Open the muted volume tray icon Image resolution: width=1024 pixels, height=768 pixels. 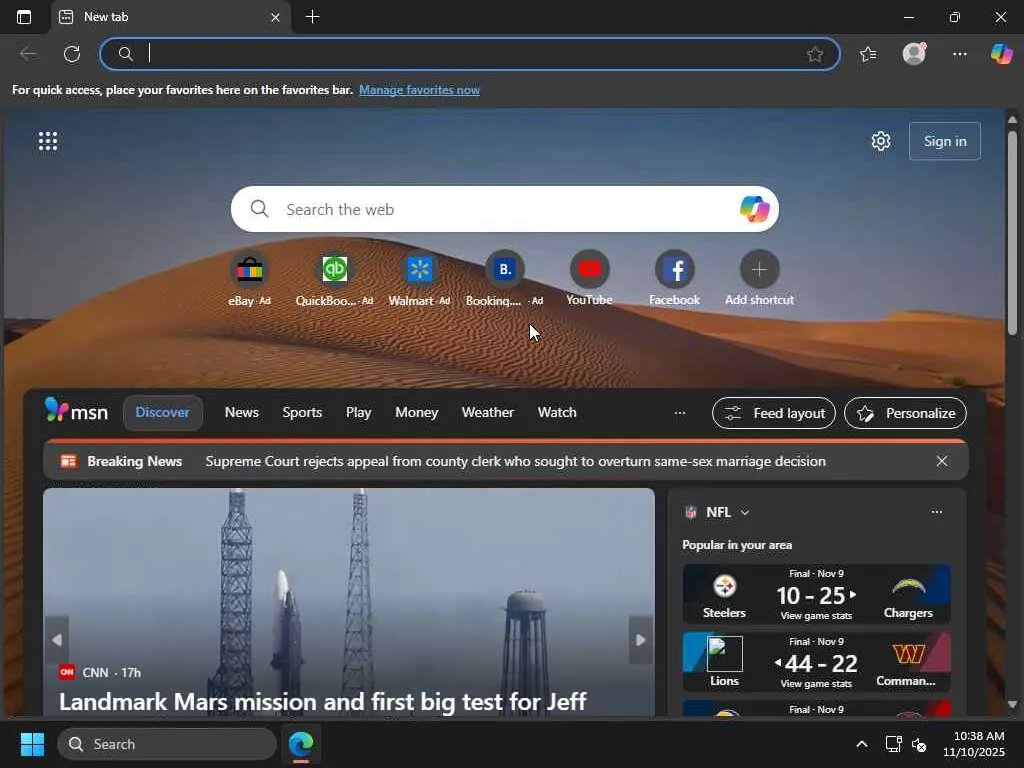click(919, 744)
